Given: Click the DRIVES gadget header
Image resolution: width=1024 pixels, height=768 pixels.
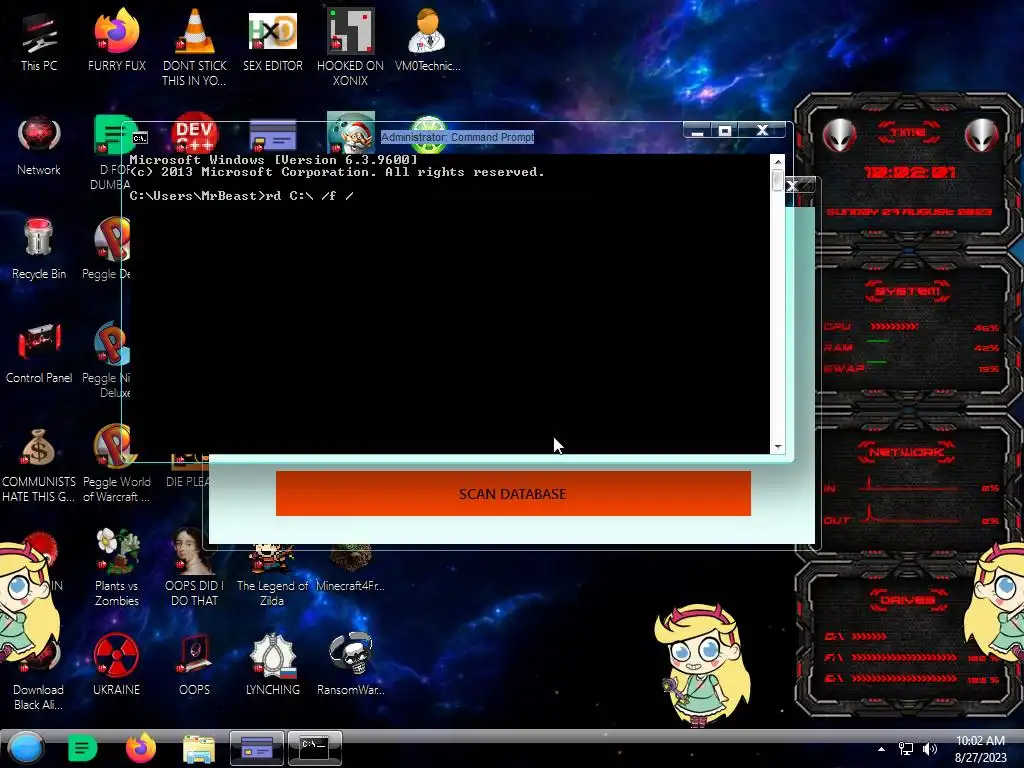Looking at the screenshot, I should 908,600.
